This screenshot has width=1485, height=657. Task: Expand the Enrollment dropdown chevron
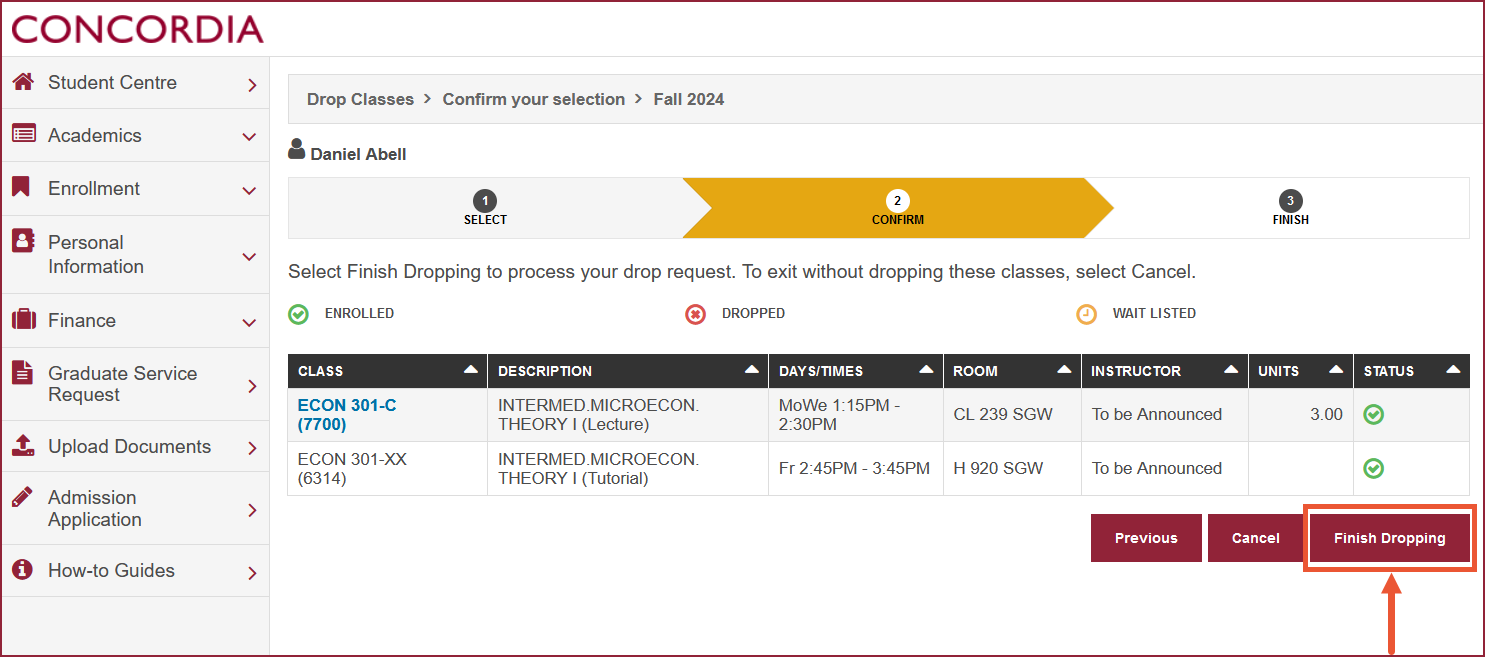[250, 190]
